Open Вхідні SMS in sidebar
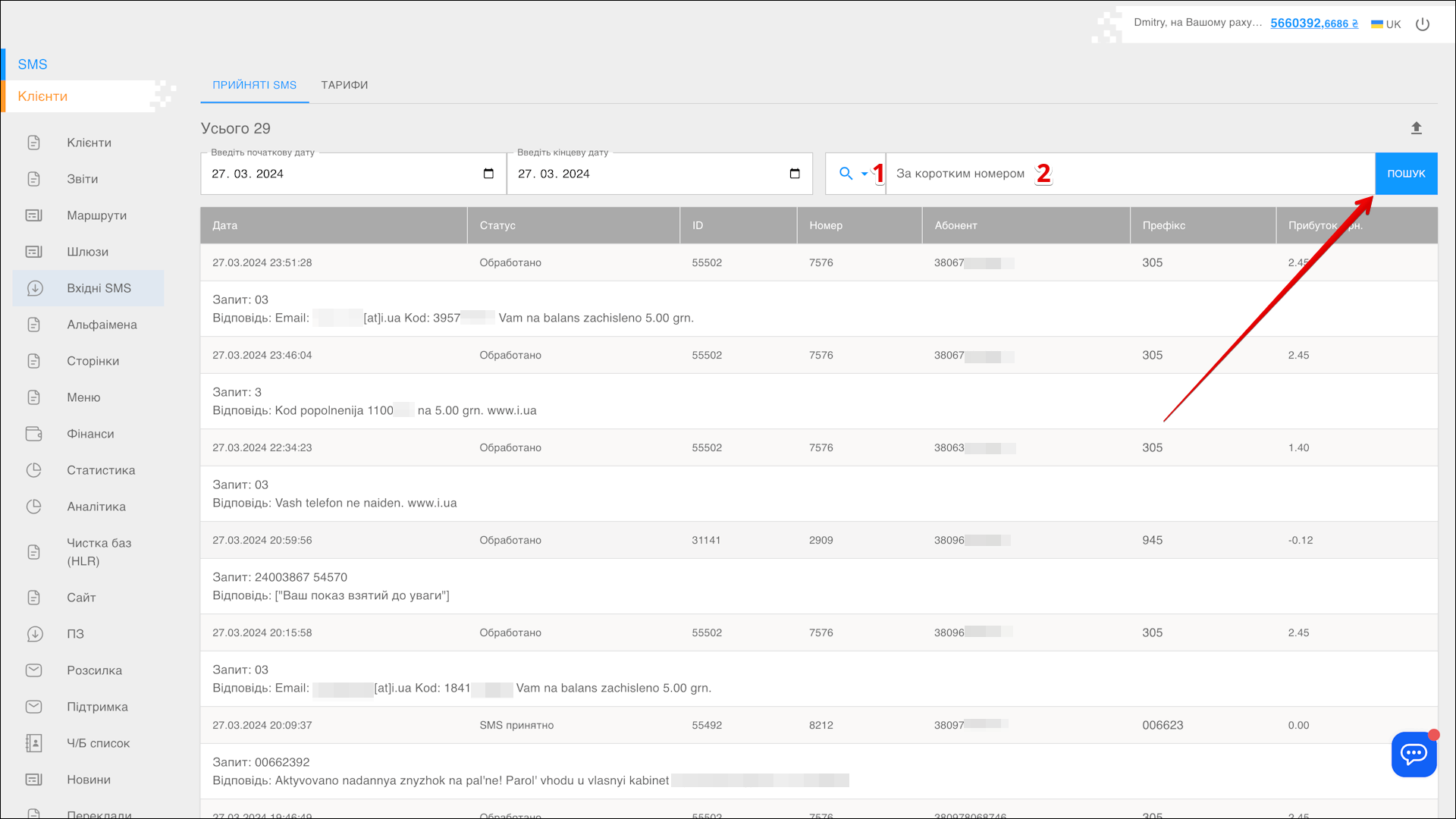 click(99, 288)
